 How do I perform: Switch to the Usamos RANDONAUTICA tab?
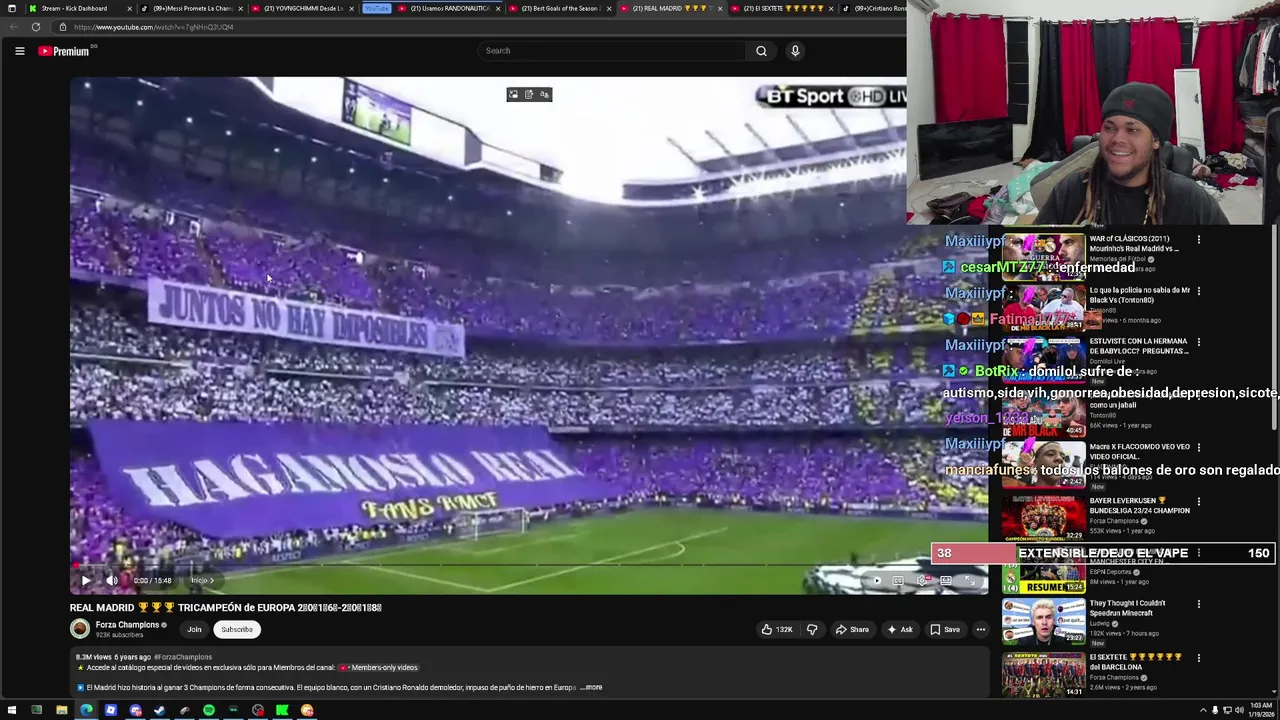click(449, 8)
